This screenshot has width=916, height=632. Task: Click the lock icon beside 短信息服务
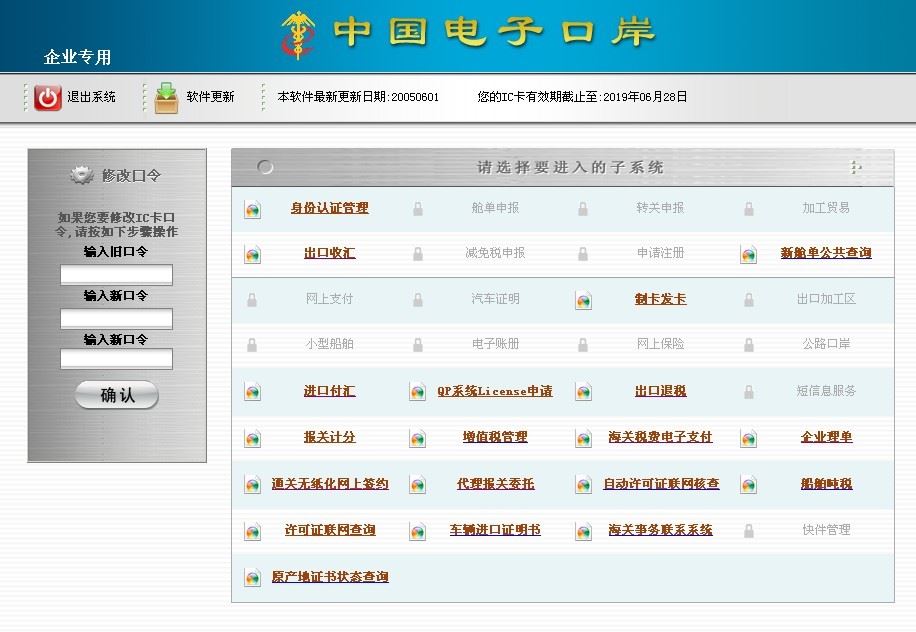[x=748, y=391]
